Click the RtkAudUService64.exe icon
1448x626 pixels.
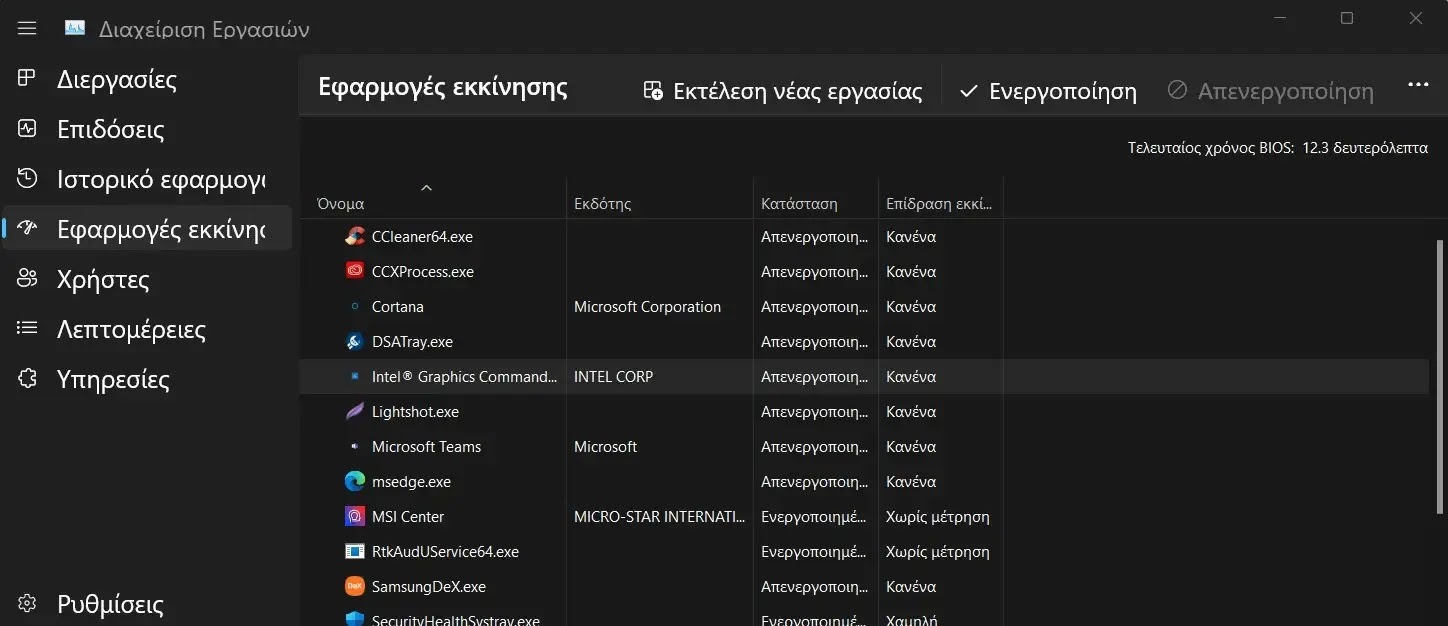[x=354, y=552]
